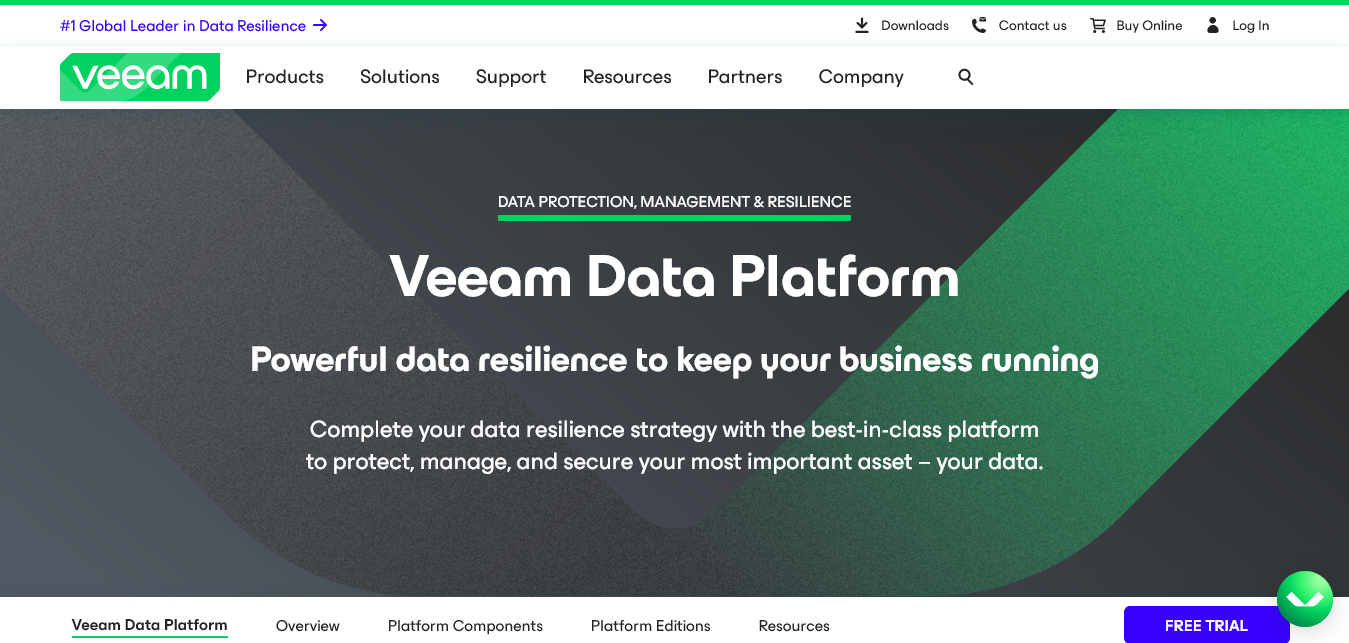
Task: Click Contact us in the top bar
Action: [x=1032, y=25]
